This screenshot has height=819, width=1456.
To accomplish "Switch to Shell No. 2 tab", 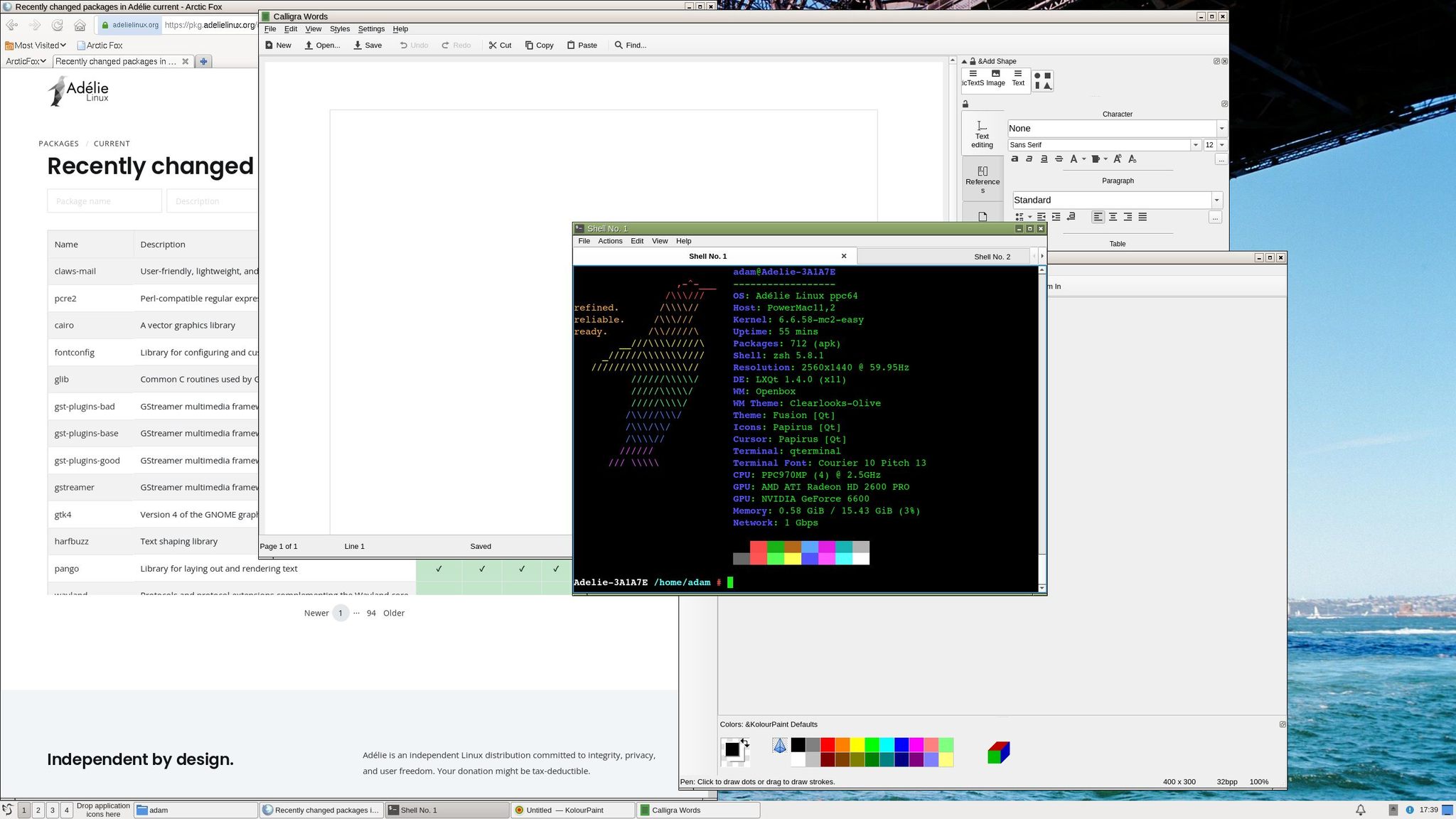I will (991, 257).
